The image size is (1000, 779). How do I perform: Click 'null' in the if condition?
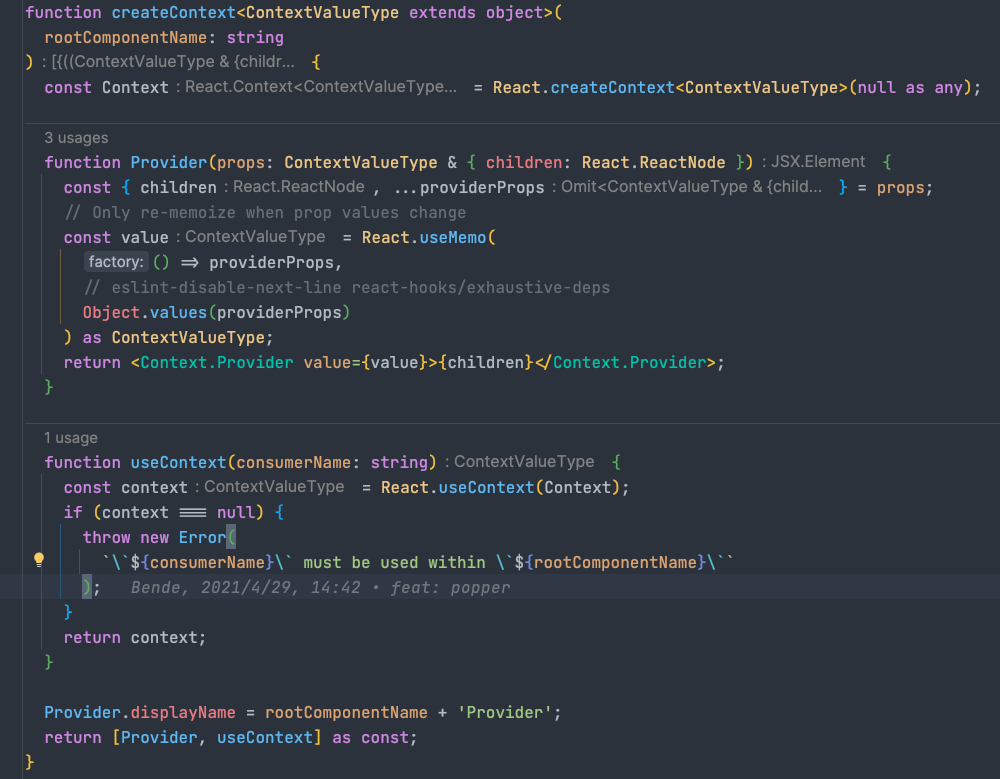pos(235,512)
